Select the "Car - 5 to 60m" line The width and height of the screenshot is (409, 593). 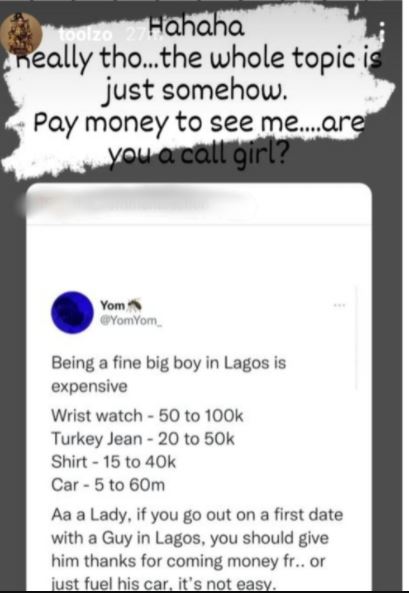pos(108,485)
